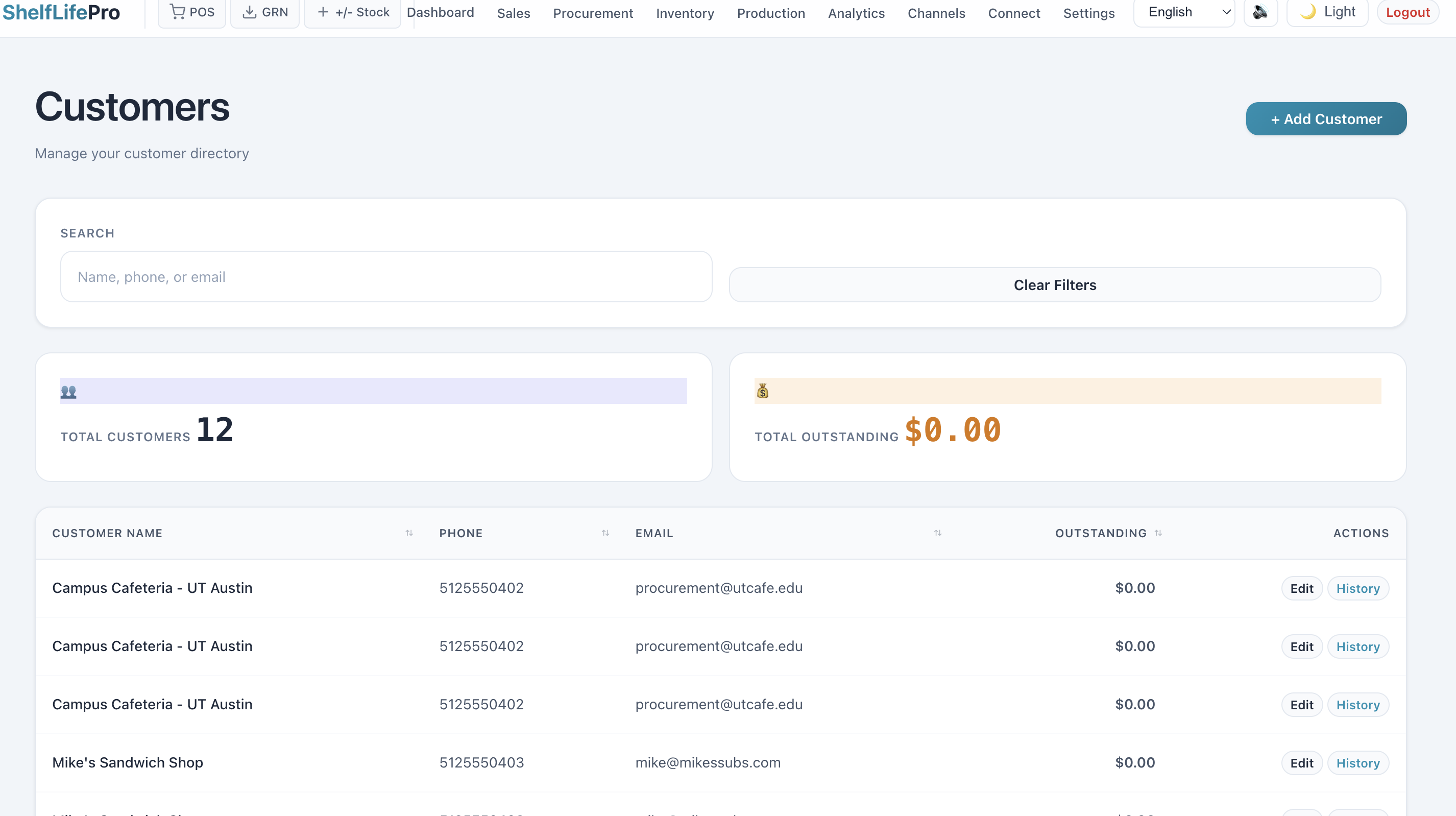Image resolution: width=1456 pixels, height=816 pixels.
Task: Click the Add Customer button
Action: pyautogui.click(x=1325, y=119)
